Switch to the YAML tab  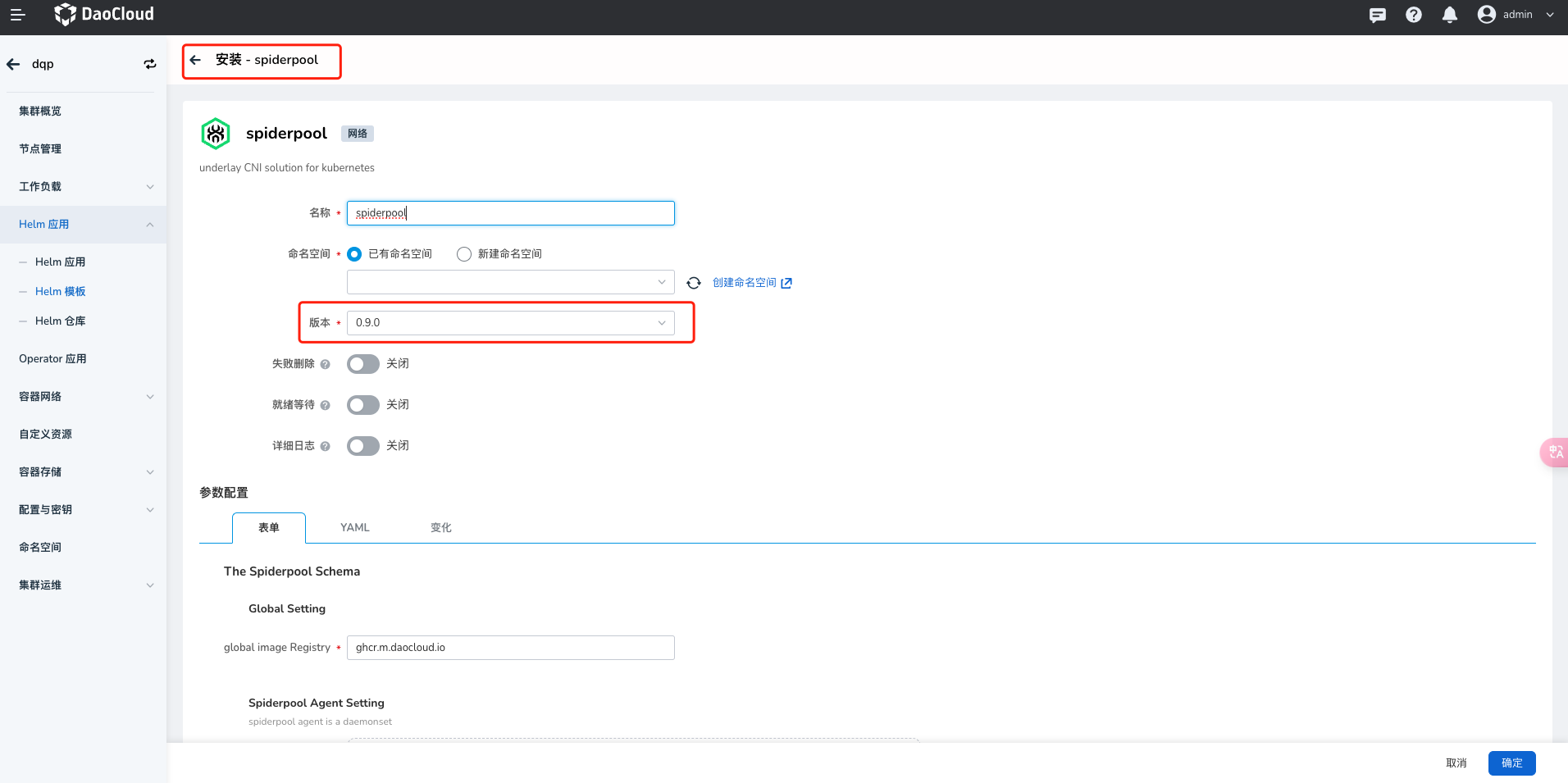point(355,527)
